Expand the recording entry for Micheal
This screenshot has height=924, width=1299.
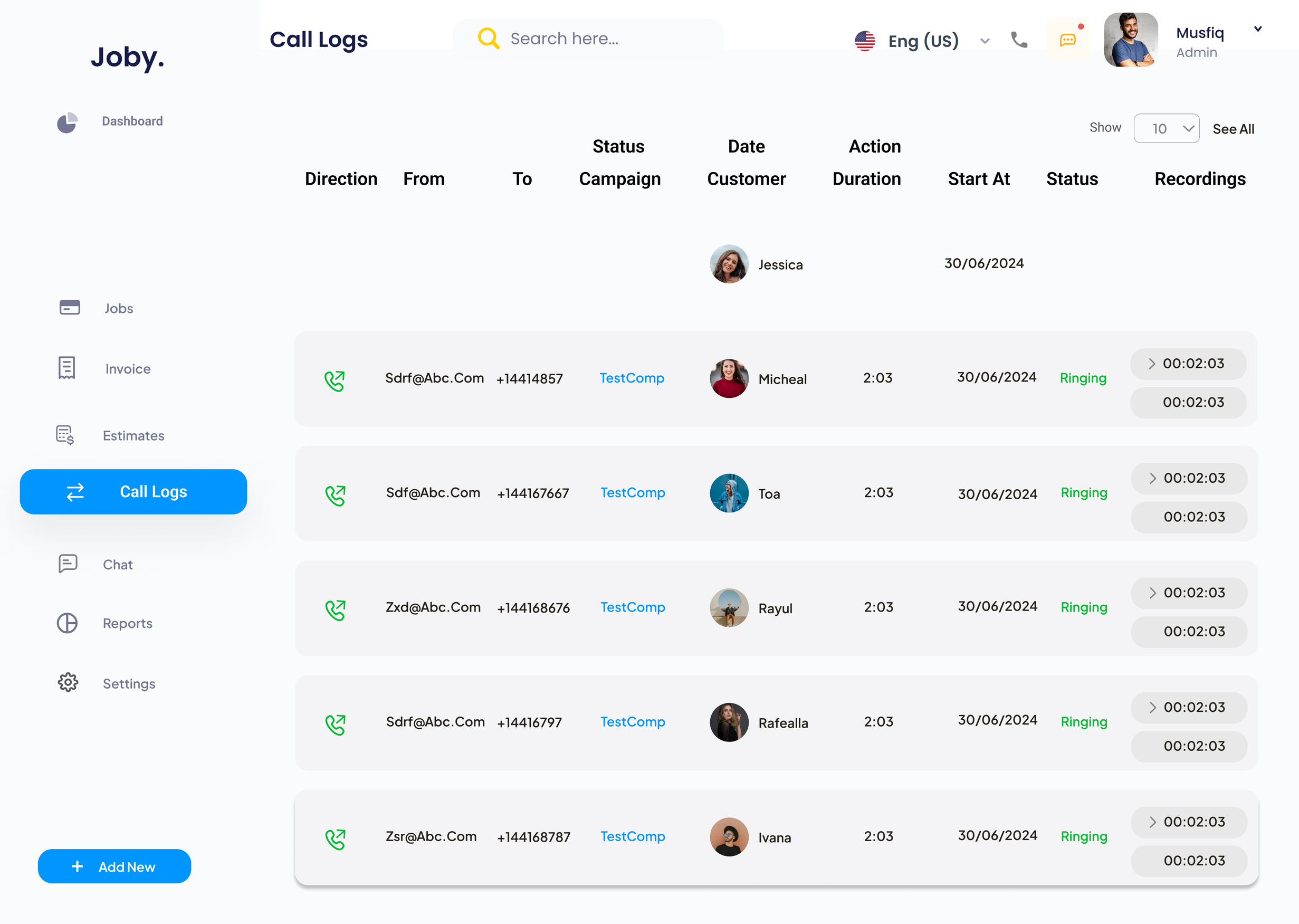click(x=1152, y=363)
